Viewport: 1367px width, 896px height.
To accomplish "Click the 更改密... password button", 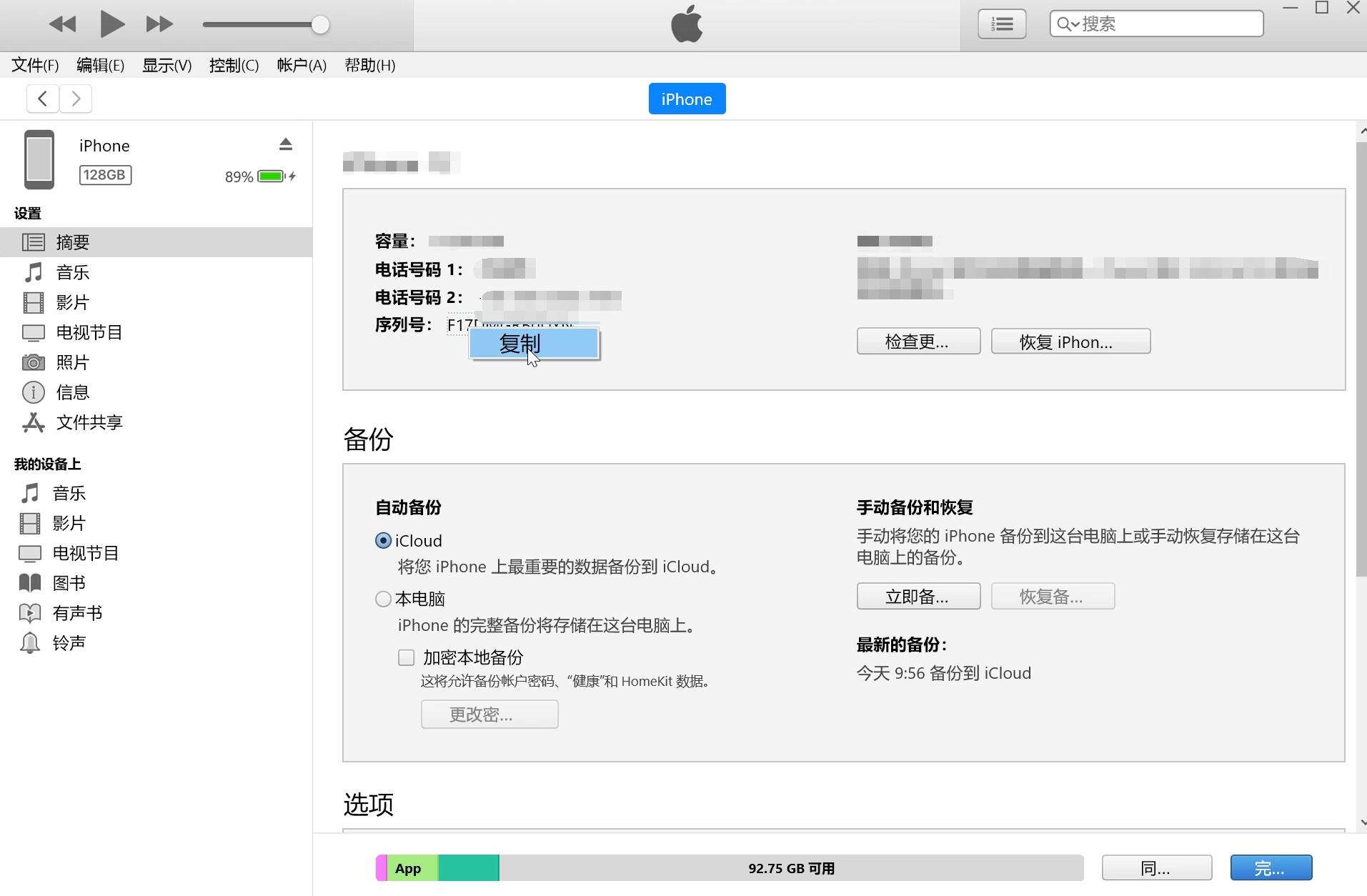I will point(489,715).
